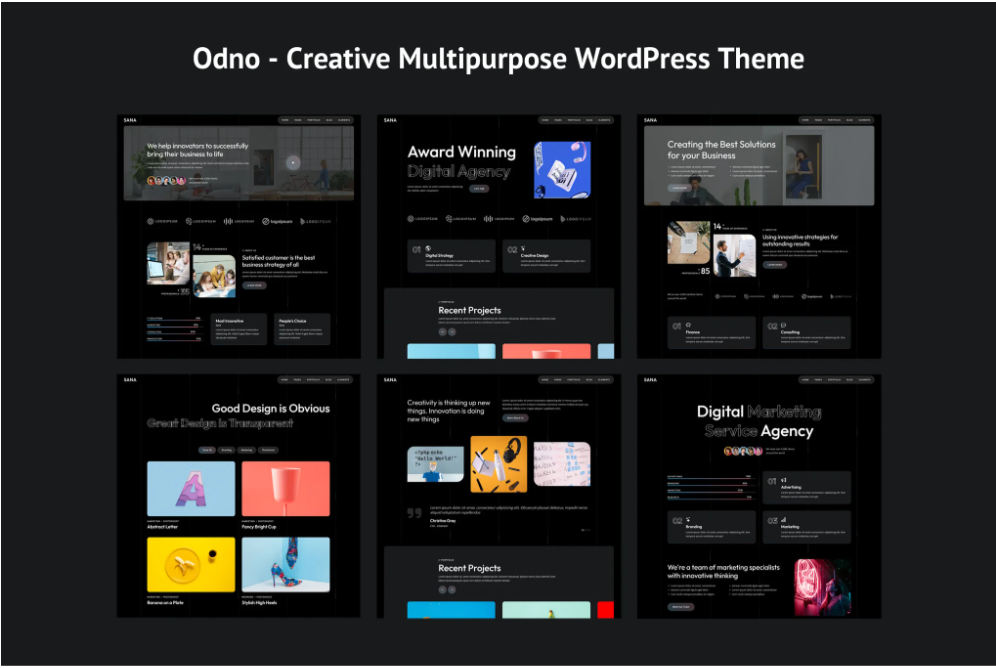Click button below 'Satisfied customer is the best' text
The image size is (996, 668).
[x=254, y=286]
